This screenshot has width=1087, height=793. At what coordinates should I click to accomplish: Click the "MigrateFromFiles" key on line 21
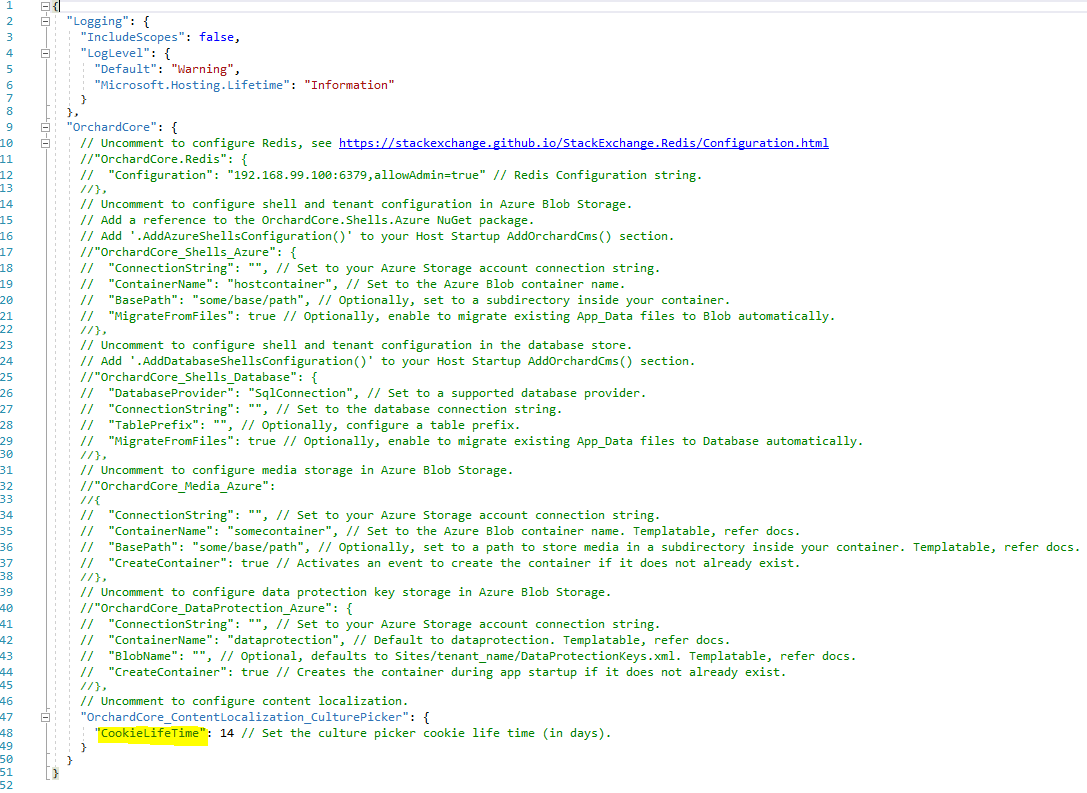pos(171,316)
